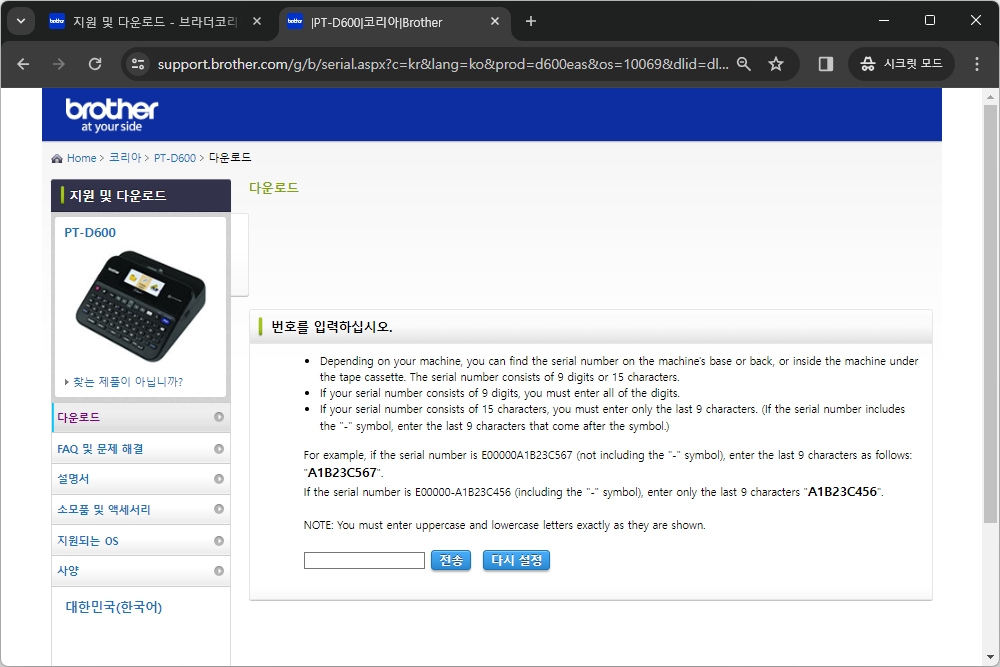Click scrollbar down arrow
The width and height of the screenshot is (1000, 667).
[x=990, y=657]
